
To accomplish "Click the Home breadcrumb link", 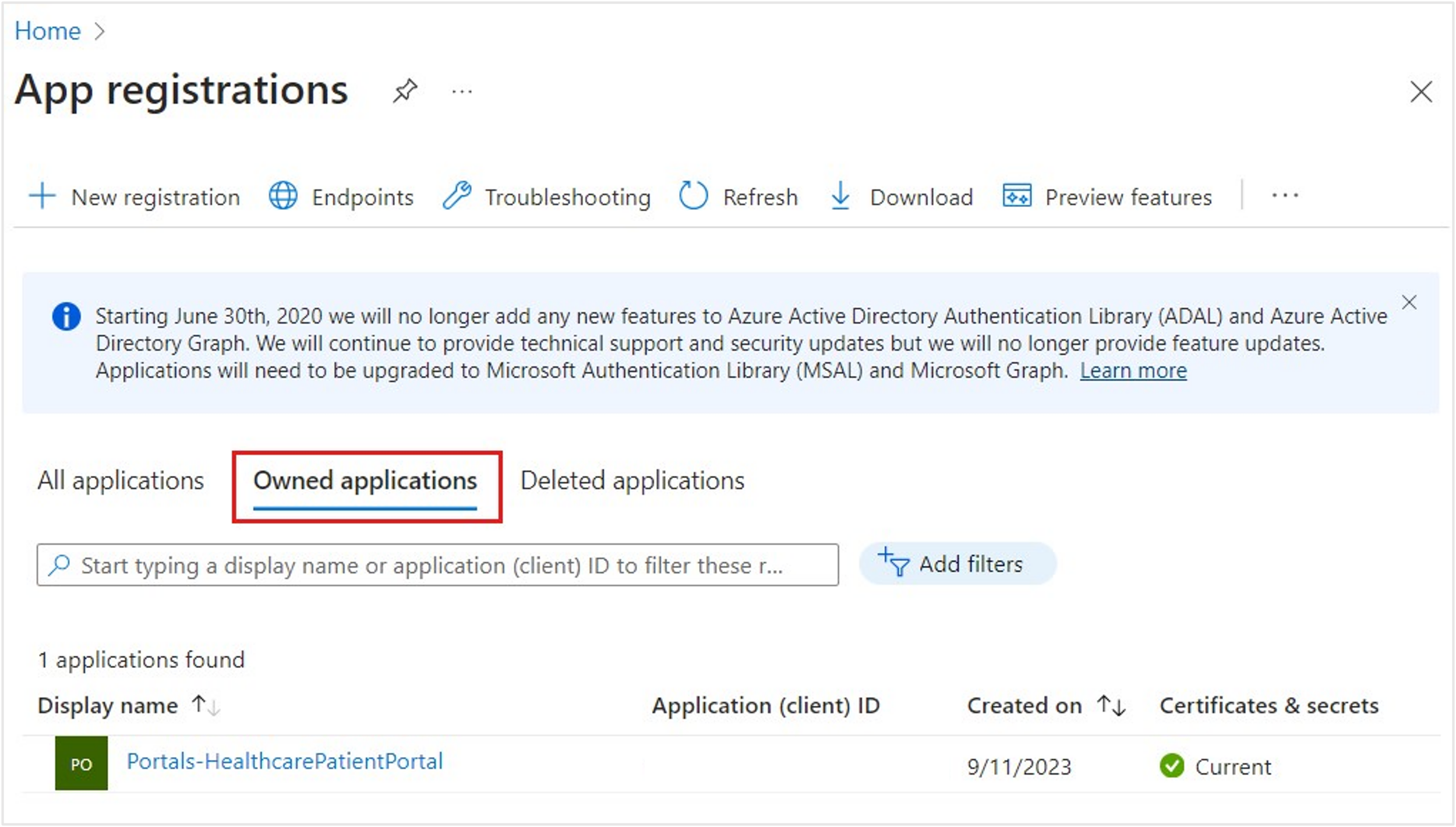I will (47, 31).
